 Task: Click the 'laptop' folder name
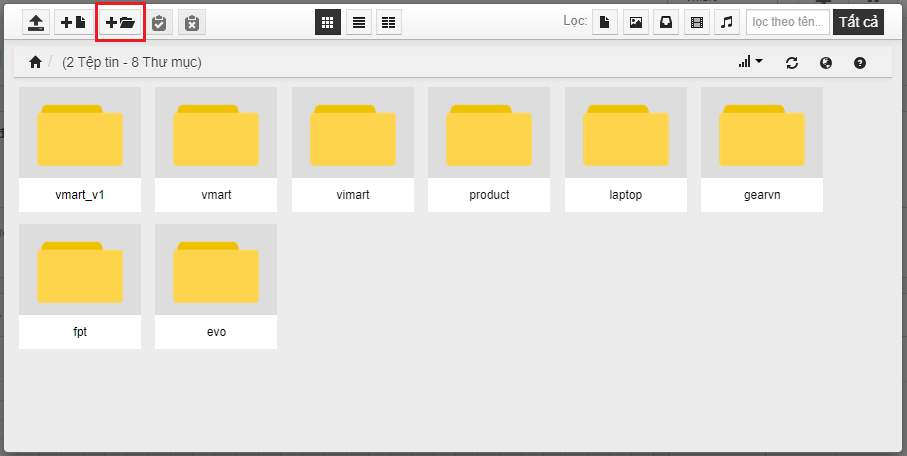click(626, 195)
